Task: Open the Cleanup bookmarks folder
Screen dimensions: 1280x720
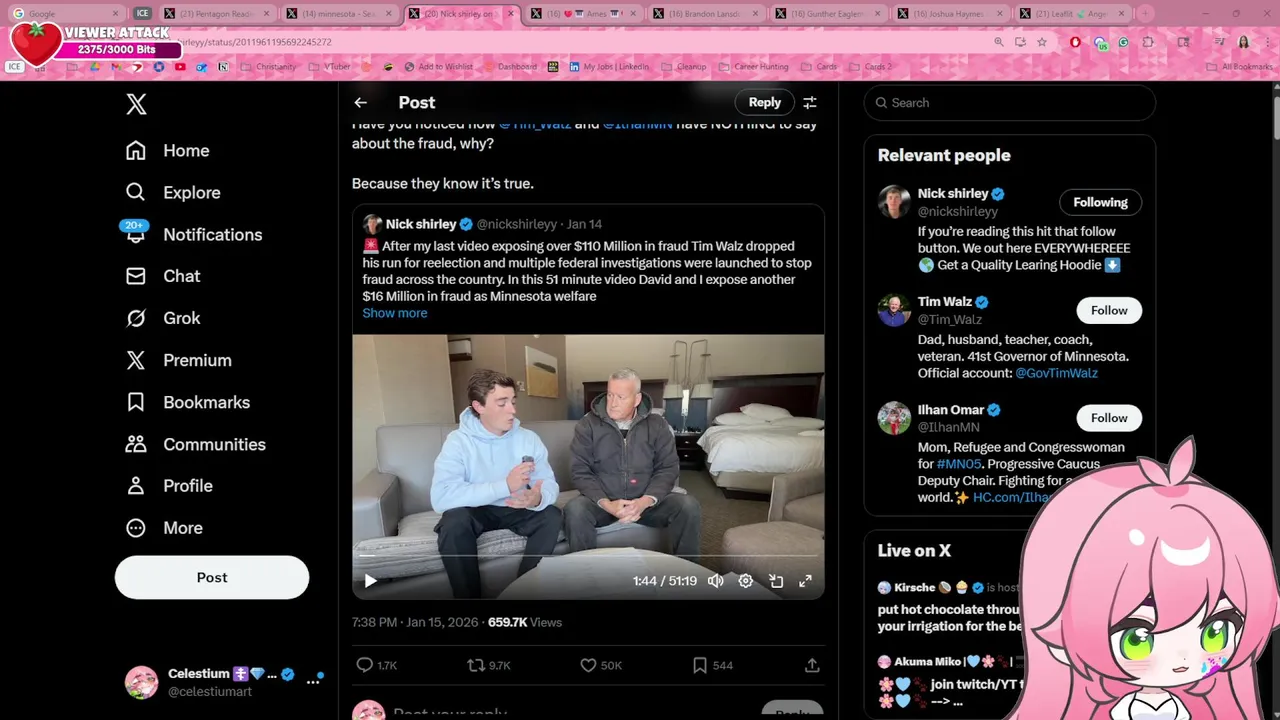Action: pyautogui.click(x=684, y=67)
